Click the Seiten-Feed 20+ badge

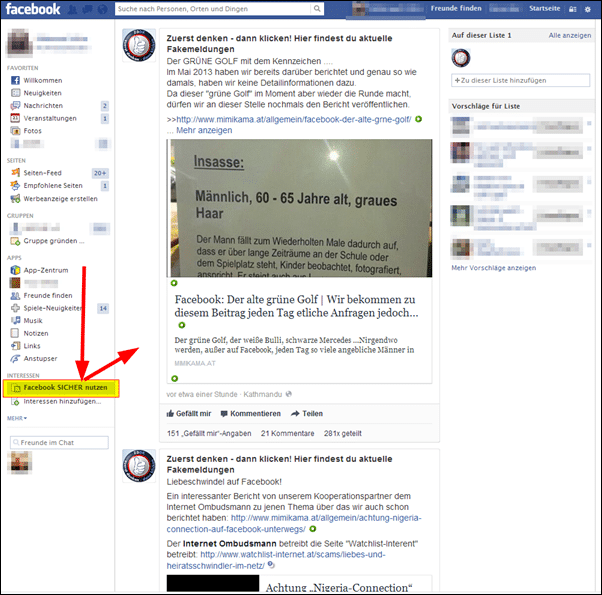click(x=100, y=173)
